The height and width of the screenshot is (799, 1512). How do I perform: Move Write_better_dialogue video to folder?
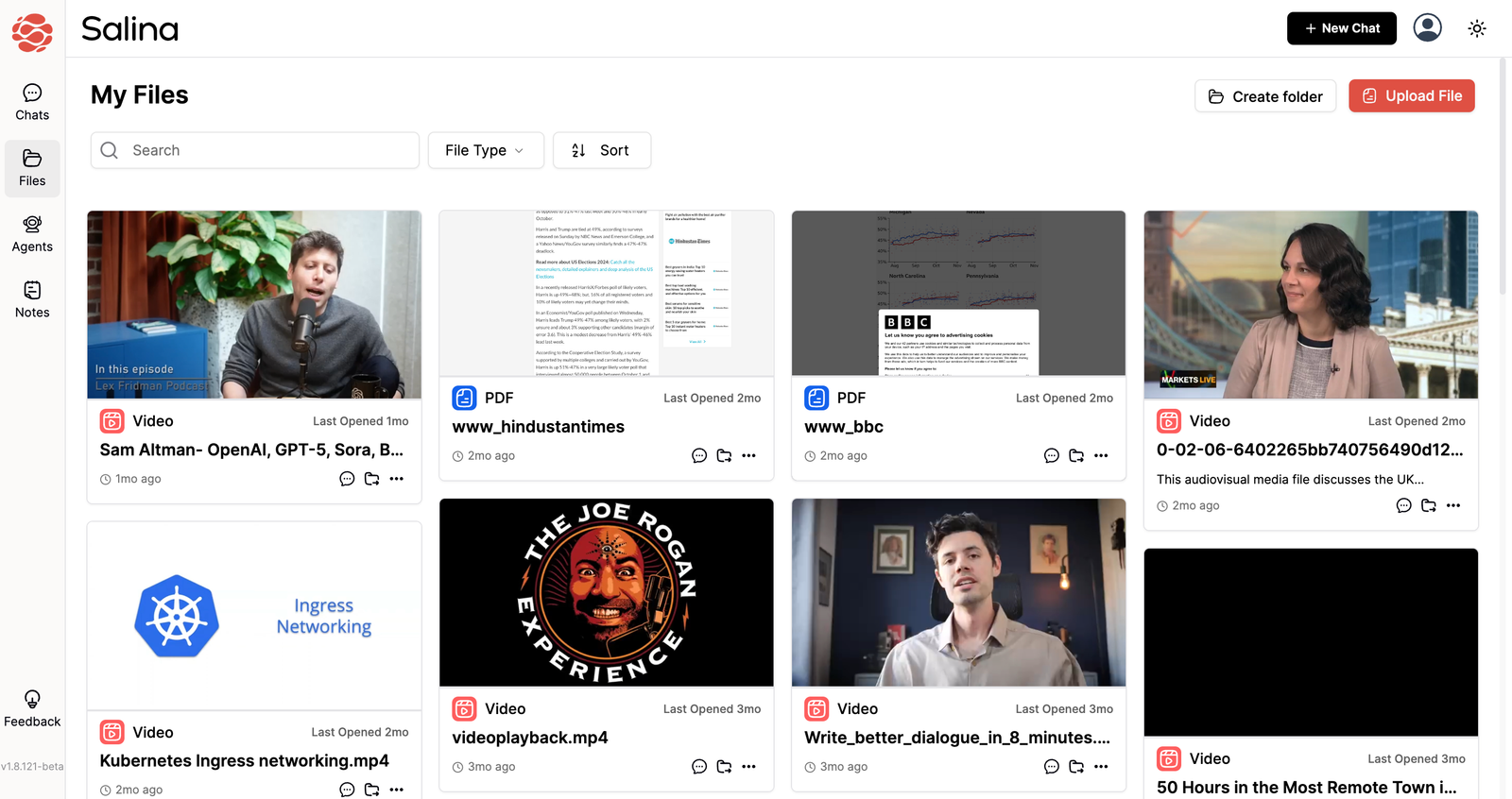coord(1076,766)
